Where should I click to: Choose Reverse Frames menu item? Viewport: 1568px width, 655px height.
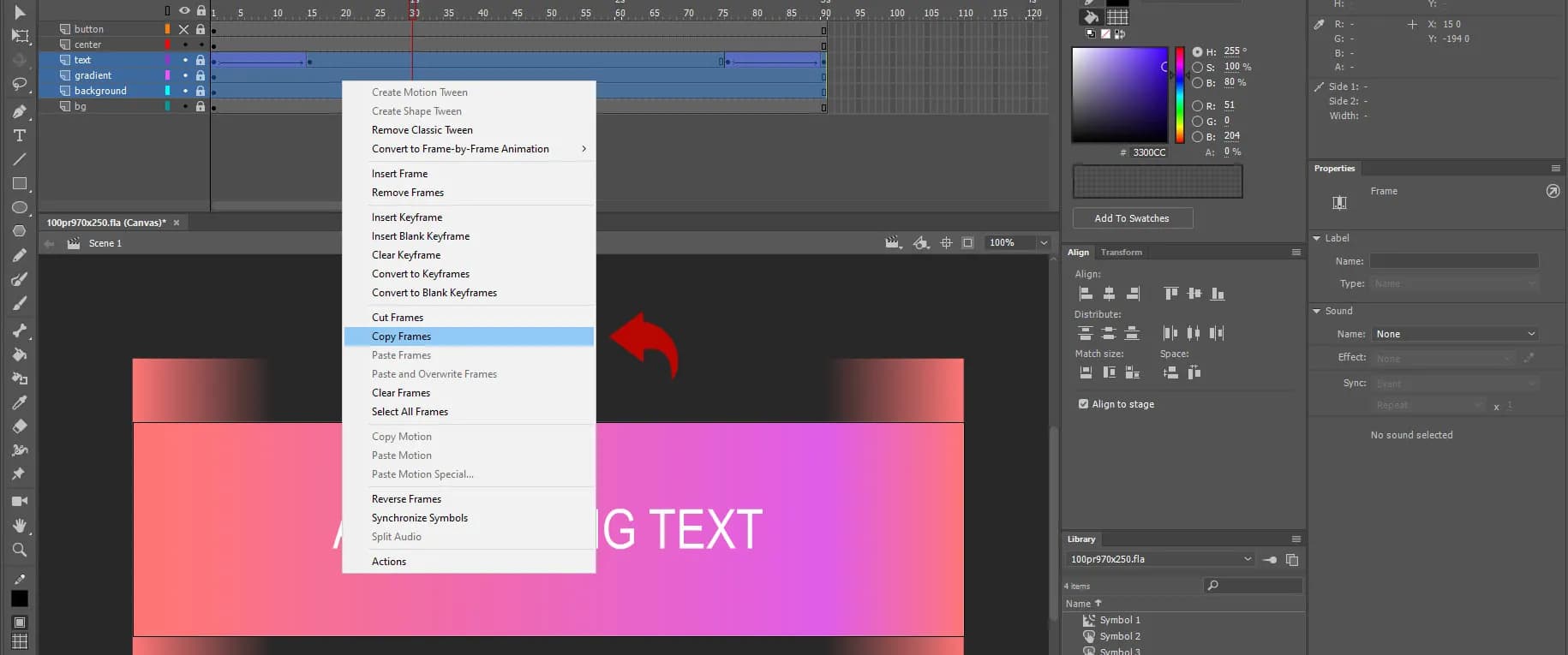[x=469, y=499]
